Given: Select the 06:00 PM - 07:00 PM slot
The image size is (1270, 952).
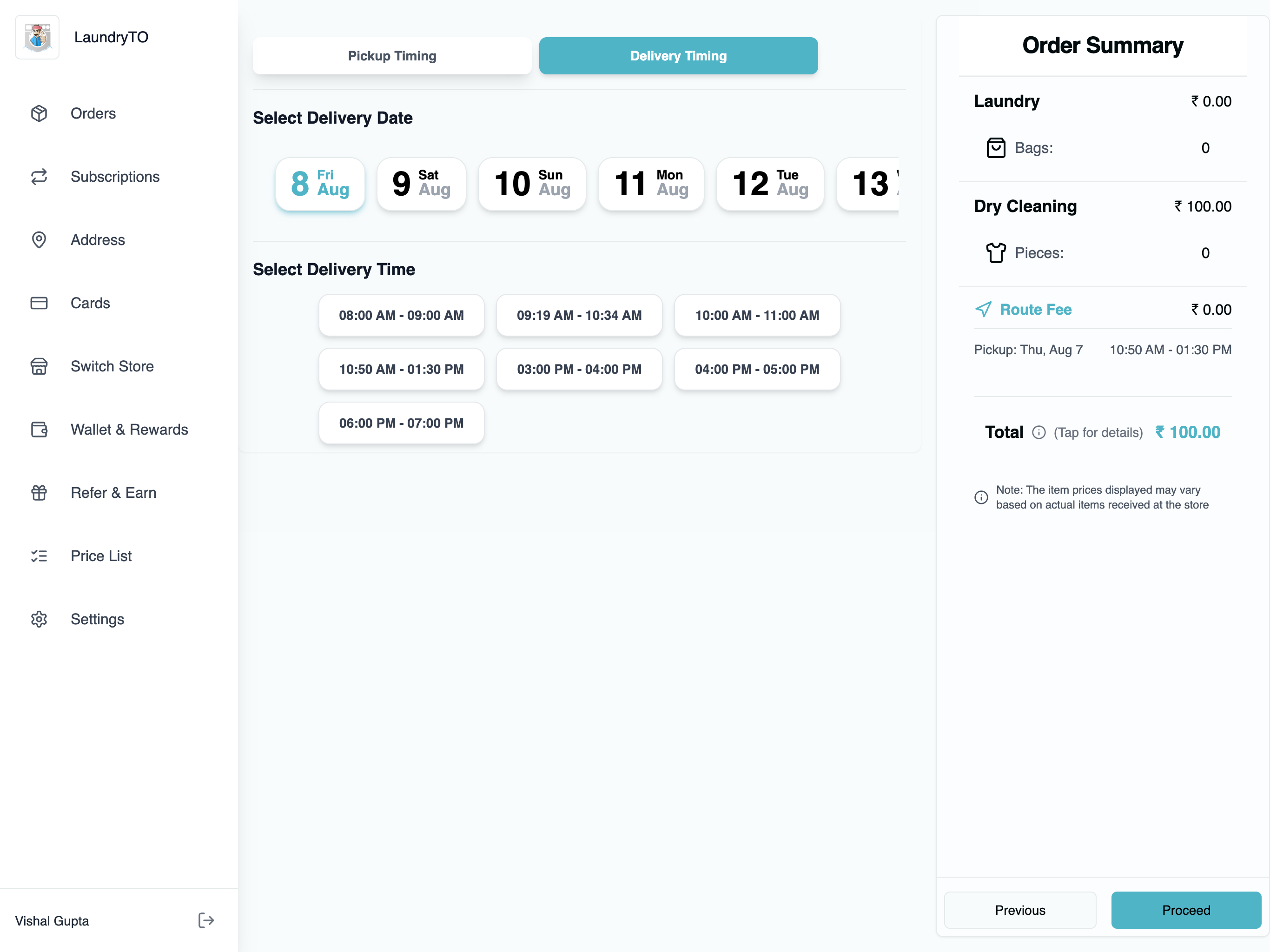Looking at the screenshot, I should pyautogui.click(x=401, y=423).
